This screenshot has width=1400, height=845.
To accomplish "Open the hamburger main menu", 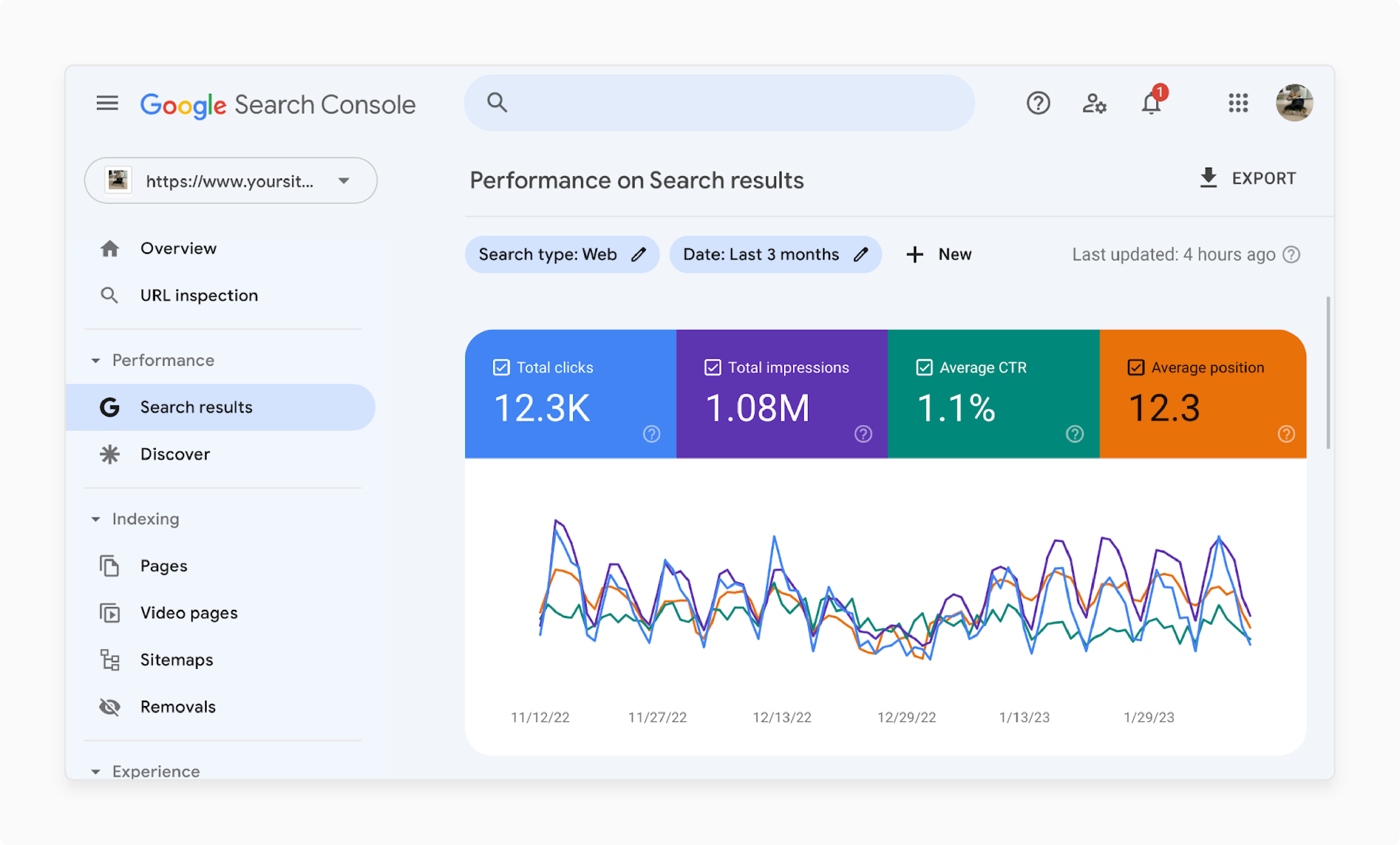I will (x=107, y=103).
